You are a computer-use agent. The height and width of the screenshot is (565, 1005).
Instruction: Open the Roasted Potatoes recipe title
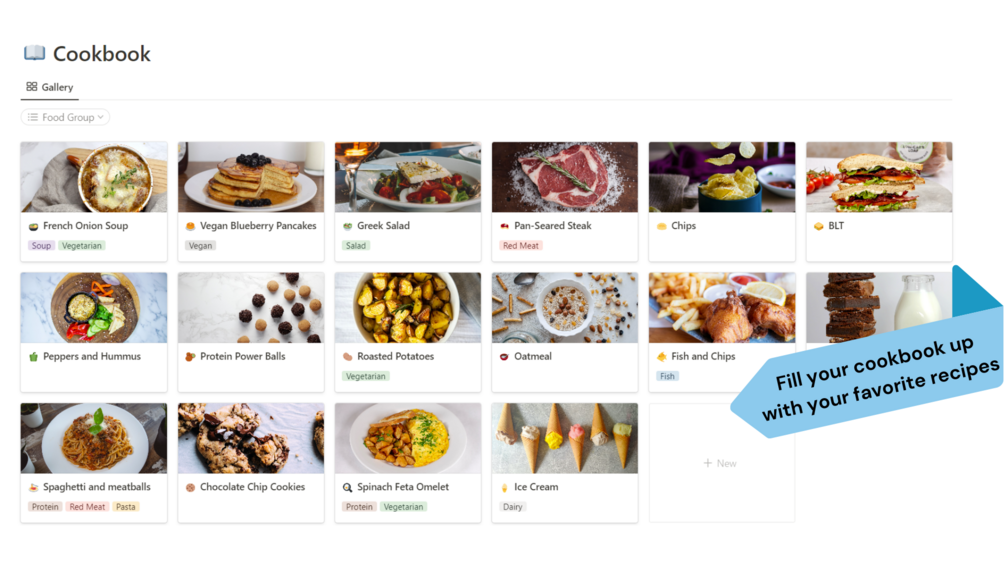coord(395,356)
